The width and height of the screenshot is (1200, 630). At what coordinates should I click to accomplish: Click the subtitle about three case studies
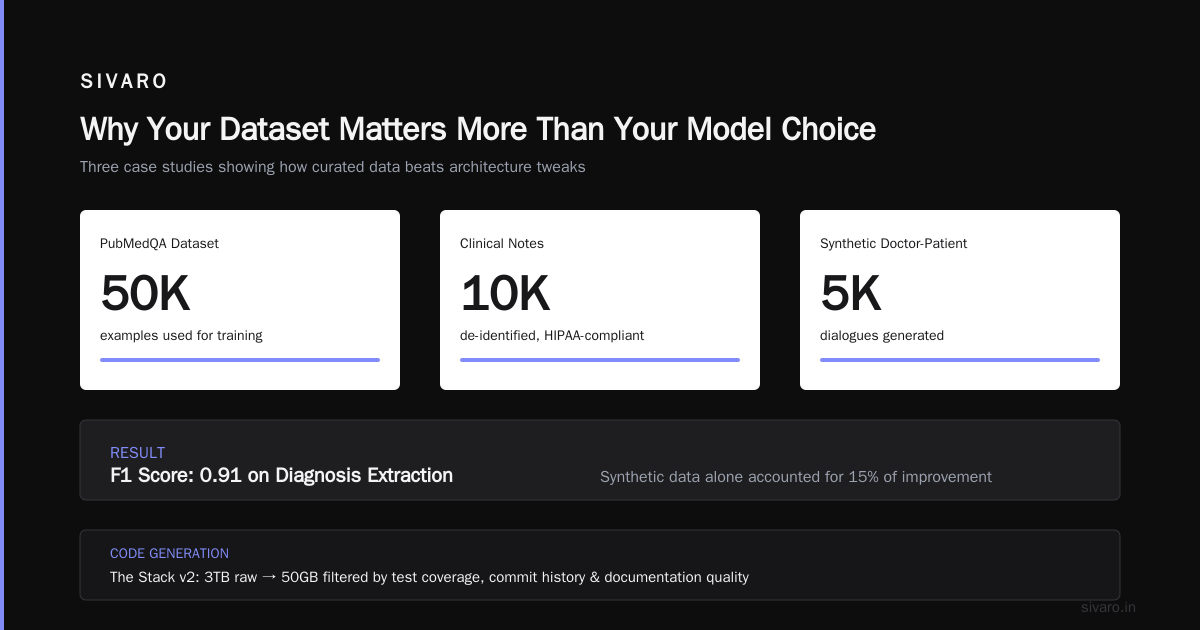tap(333, 167)
